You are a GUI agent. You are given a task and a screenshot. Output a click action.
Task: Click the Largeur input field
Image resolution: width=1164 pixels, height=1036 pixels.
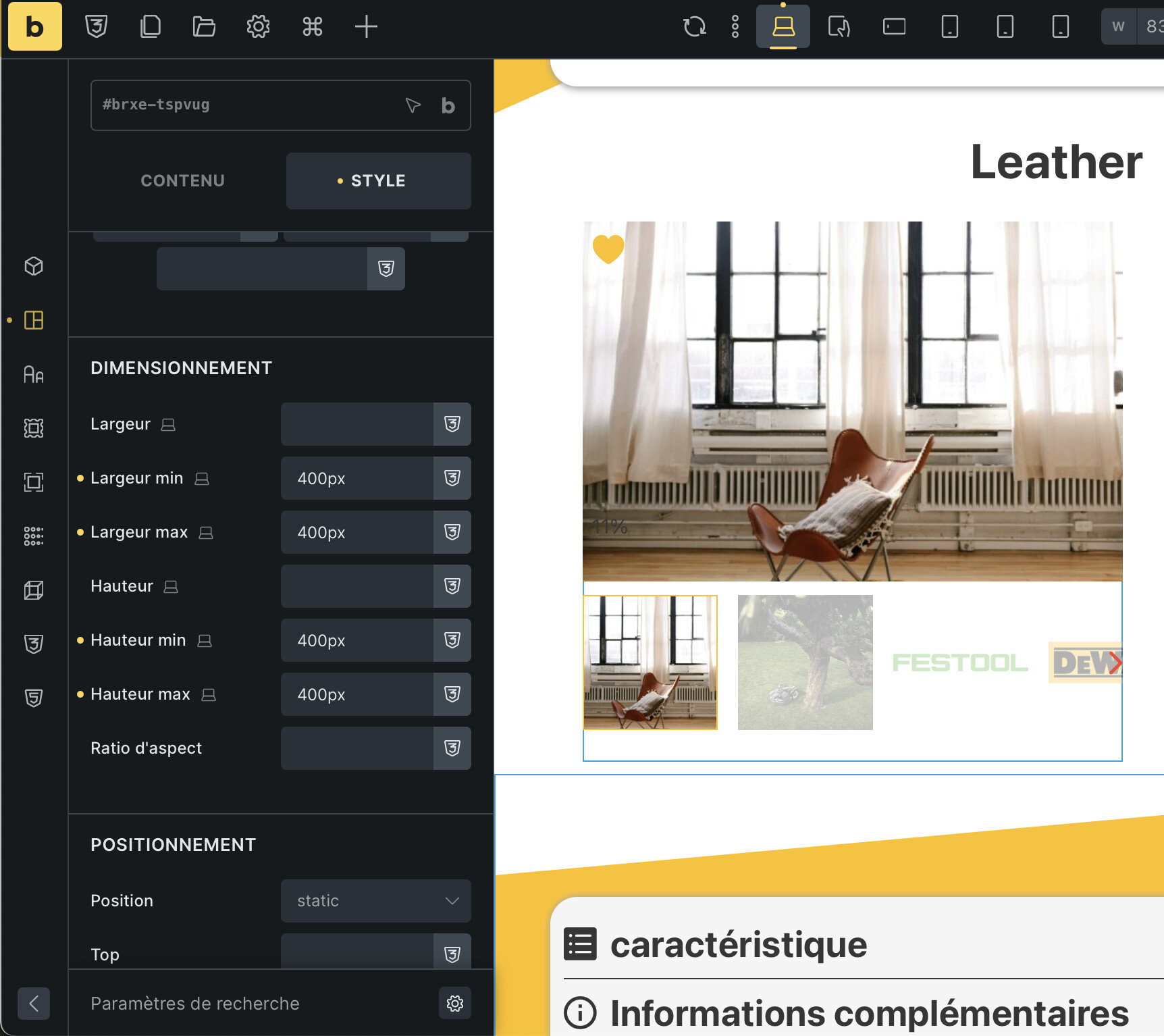pos(357,424)
